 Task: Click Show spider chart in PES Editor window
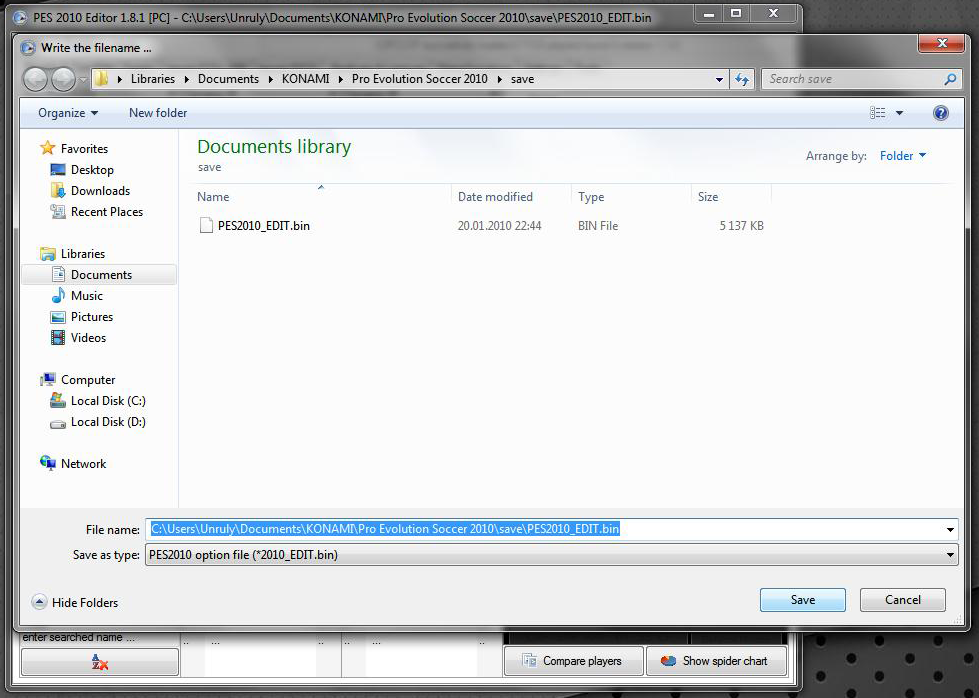716,661
